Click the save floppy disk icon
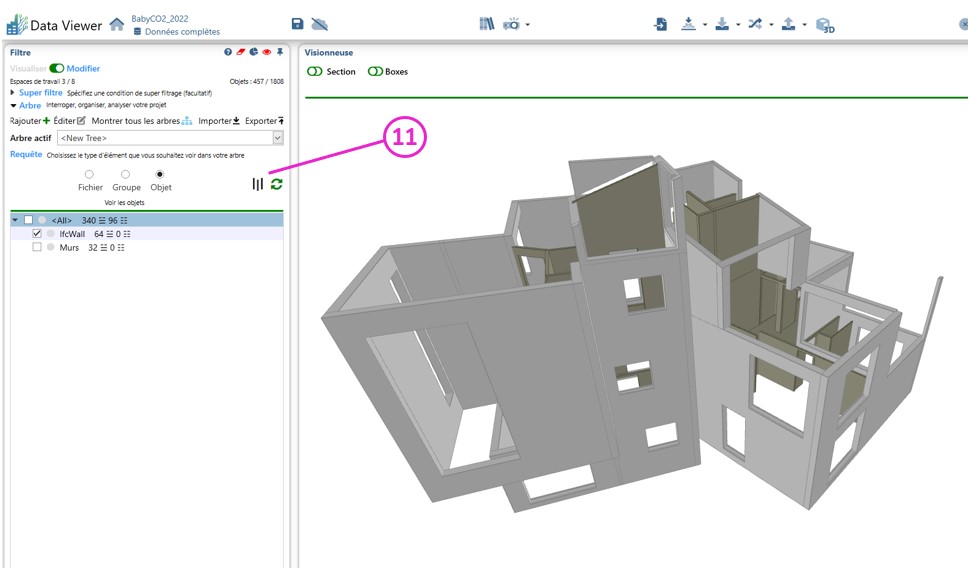 (297, 24)
